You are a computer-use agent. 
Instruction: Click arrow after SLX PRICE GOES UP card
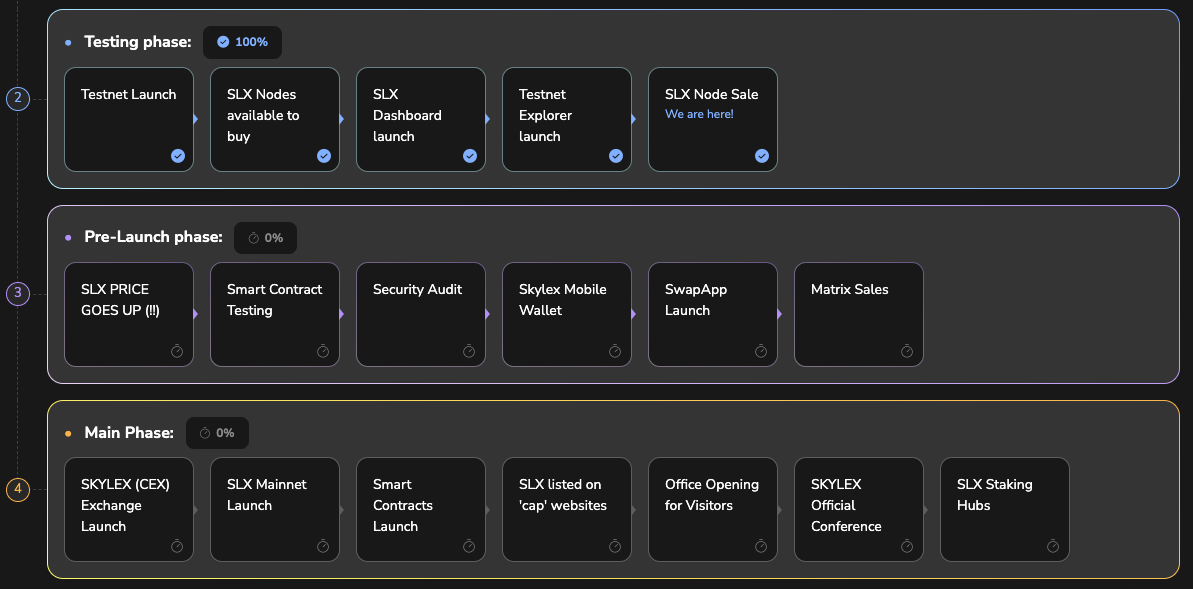[x=196, y=314]
